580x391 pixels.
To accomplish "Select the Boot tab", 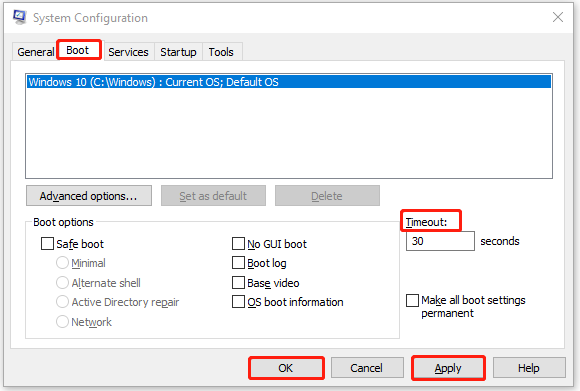I will click(78, 50).
